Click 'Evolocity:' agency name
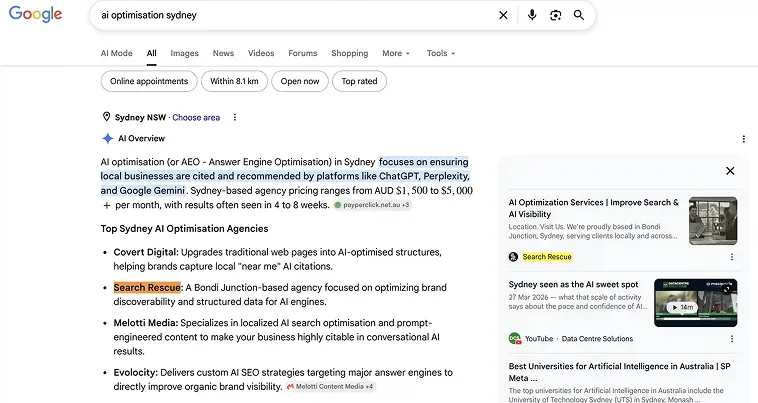The image size is (758, 403). (135, 373)
